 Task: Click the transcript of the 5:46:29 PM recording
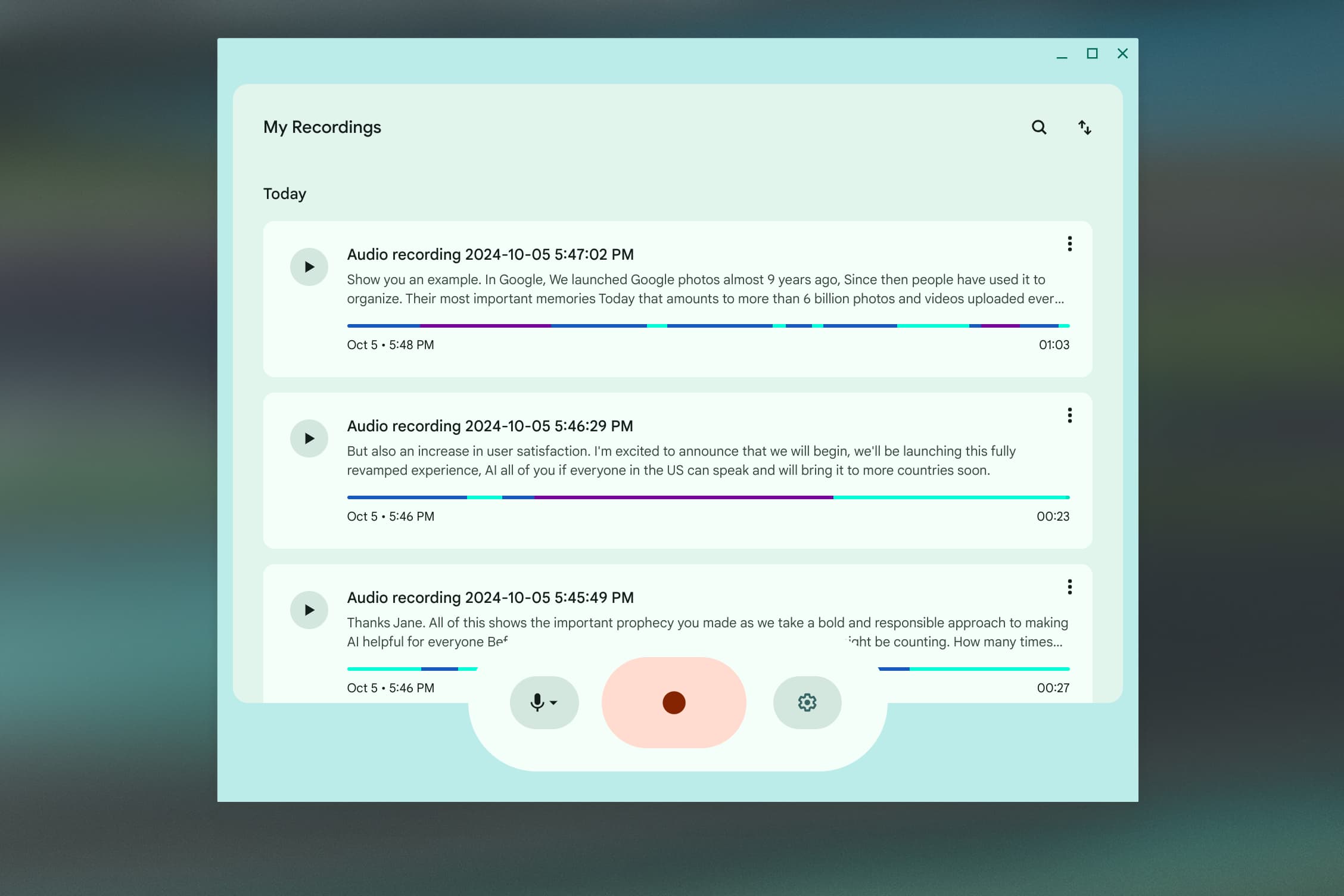tap(655, 460)
